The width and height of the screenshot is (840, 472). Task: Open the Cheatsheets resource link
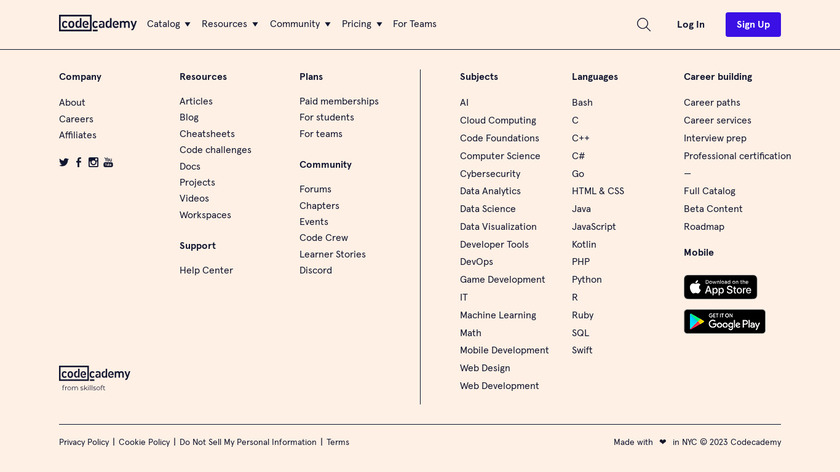click(x=207, y=134)
